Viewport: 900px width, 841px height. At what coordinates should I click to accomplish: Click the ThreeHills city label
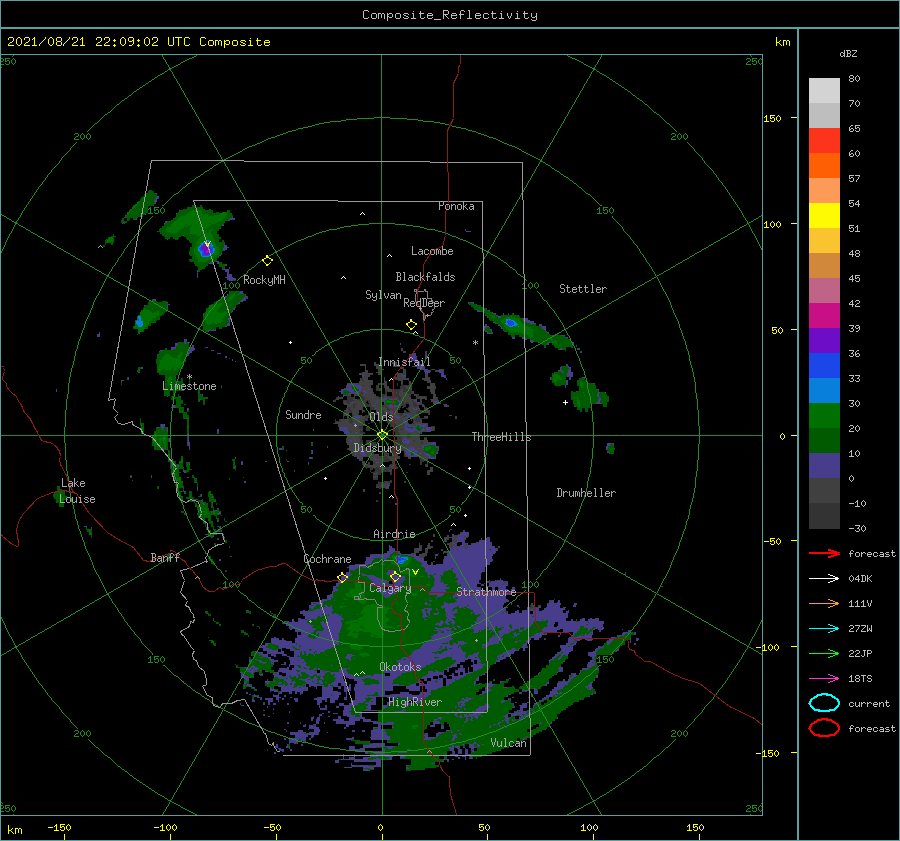click(501, 437)
